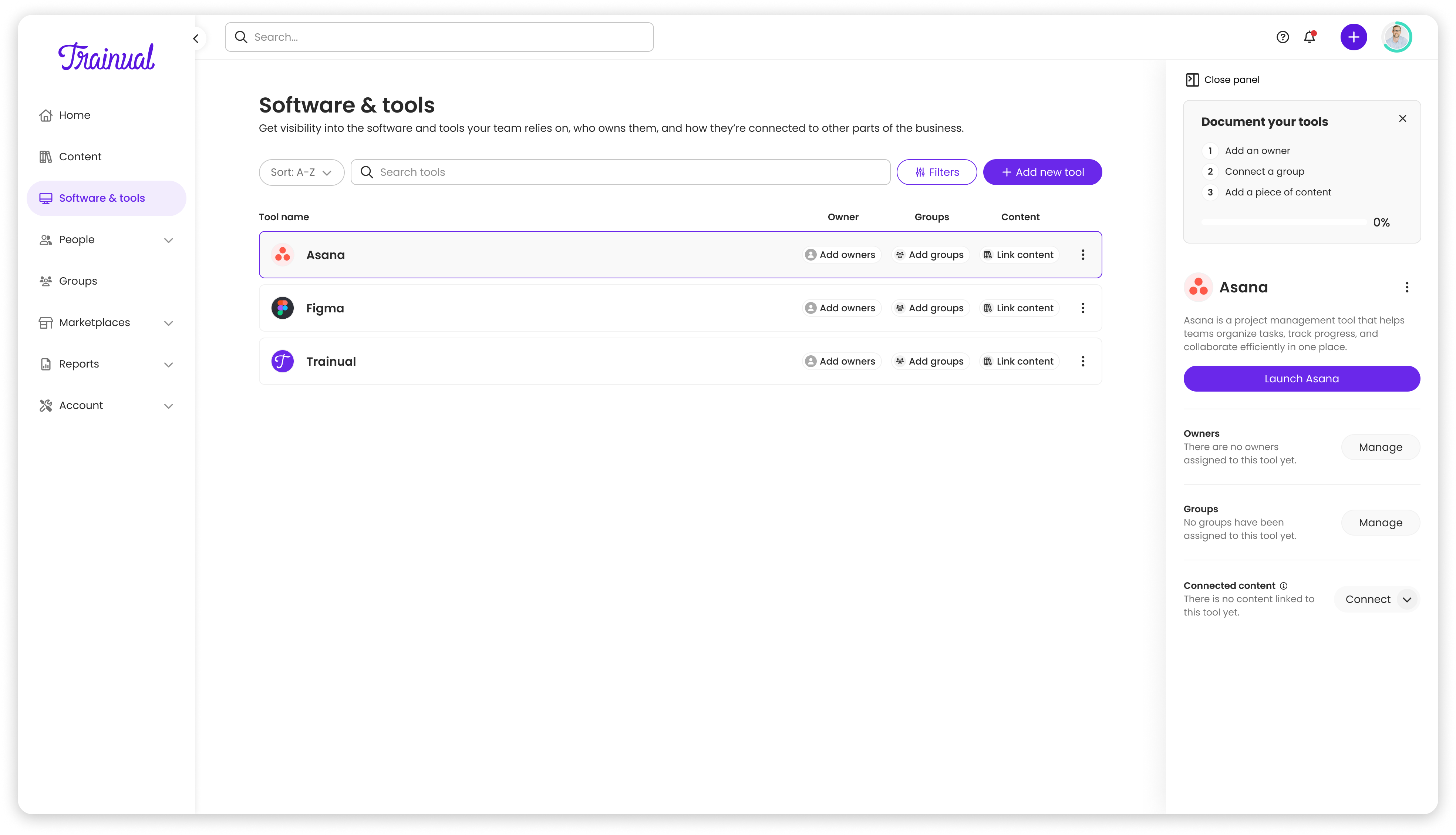1456x835 pixels.
Task: Click the purple plus quick-create button
Action: click(x=1354, y=37)
